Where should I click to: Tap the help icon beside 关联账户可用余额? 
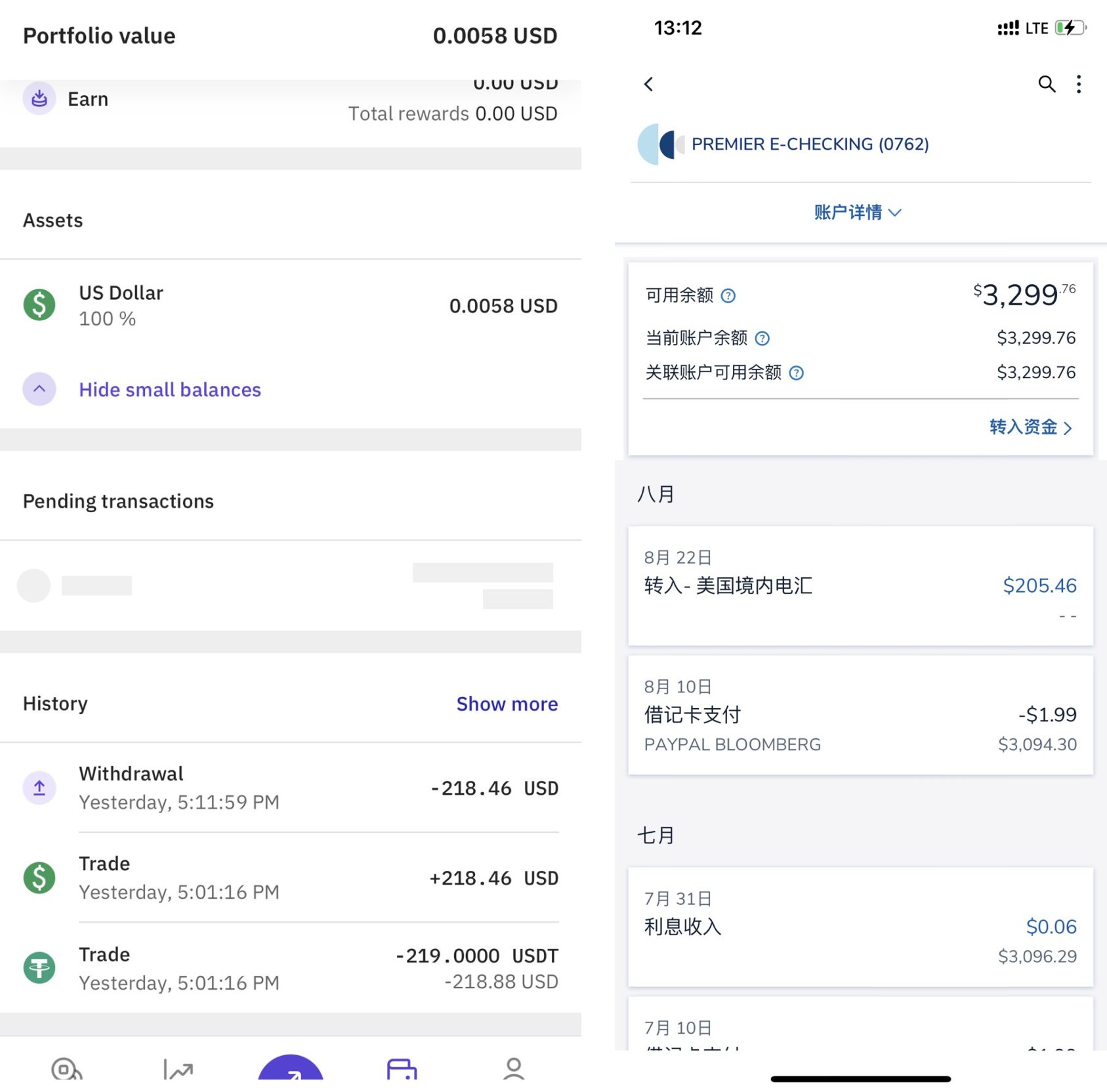pos(796,373)
